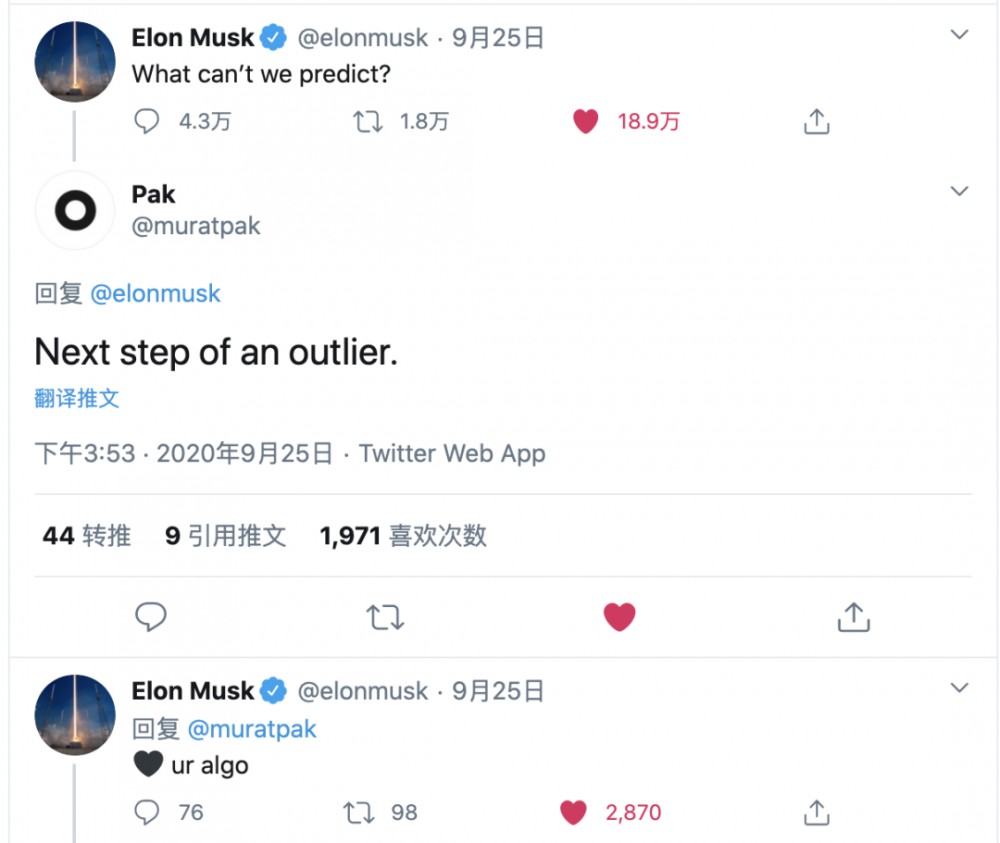Select the retweet icon on Pak's tweet

[385, 617]
